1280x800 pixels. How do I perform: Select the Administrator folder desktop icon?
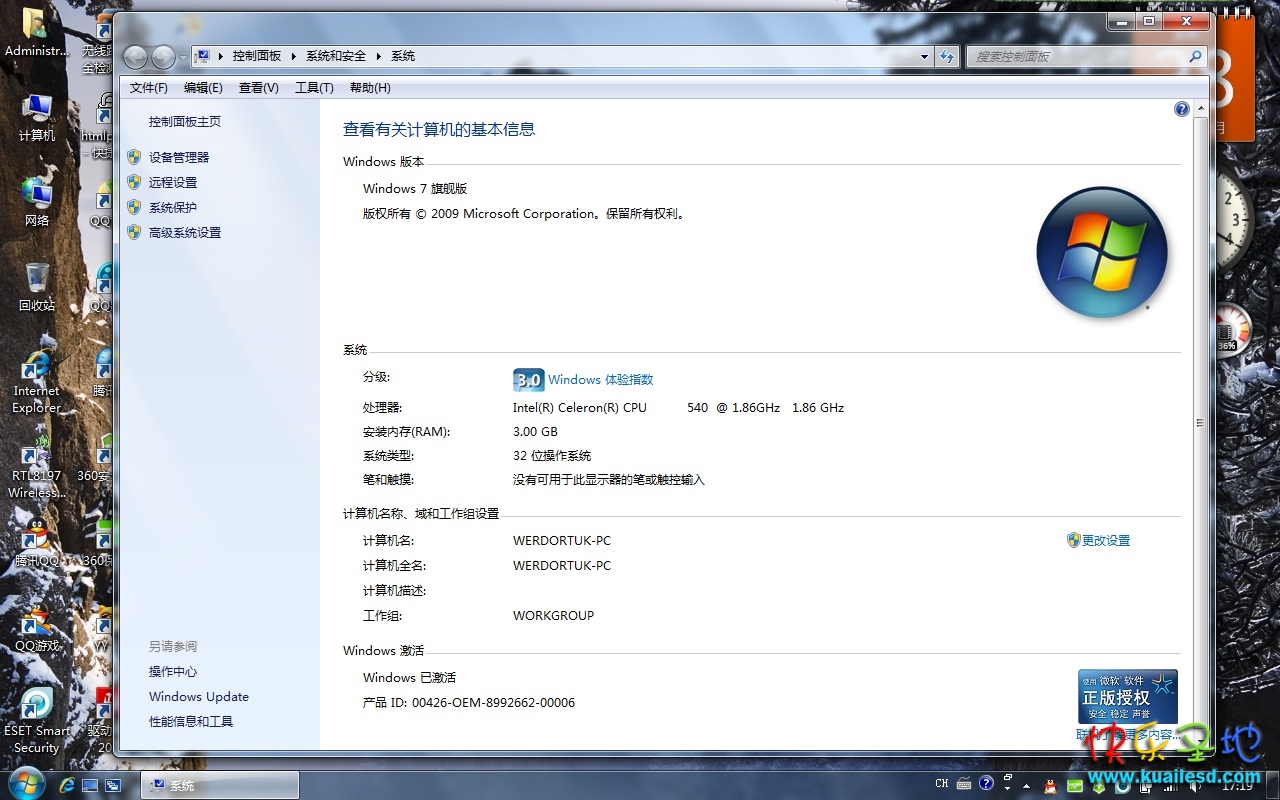click(x=36, y=33)
